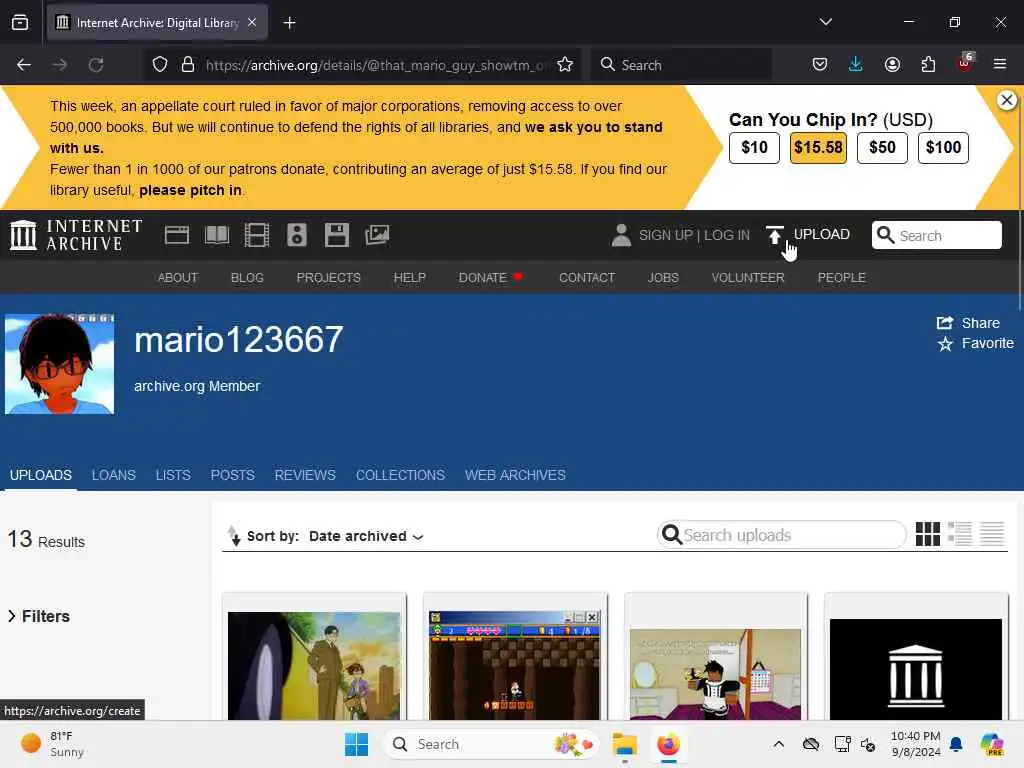1024x768 pixels.
Task: Open the Firefox View icon
Action: point(20,23)
